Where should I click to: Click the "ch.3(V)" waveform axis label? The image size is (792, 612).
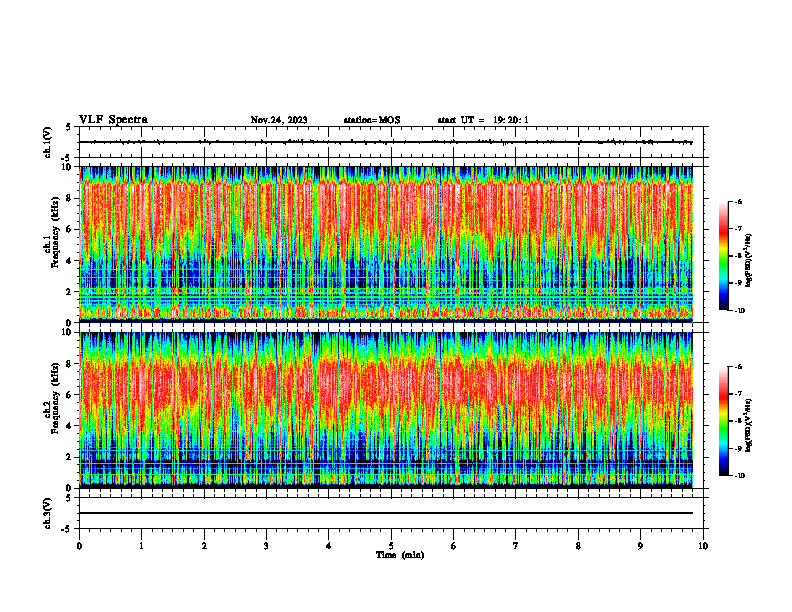pyautogui.click(x=47, y=513)
